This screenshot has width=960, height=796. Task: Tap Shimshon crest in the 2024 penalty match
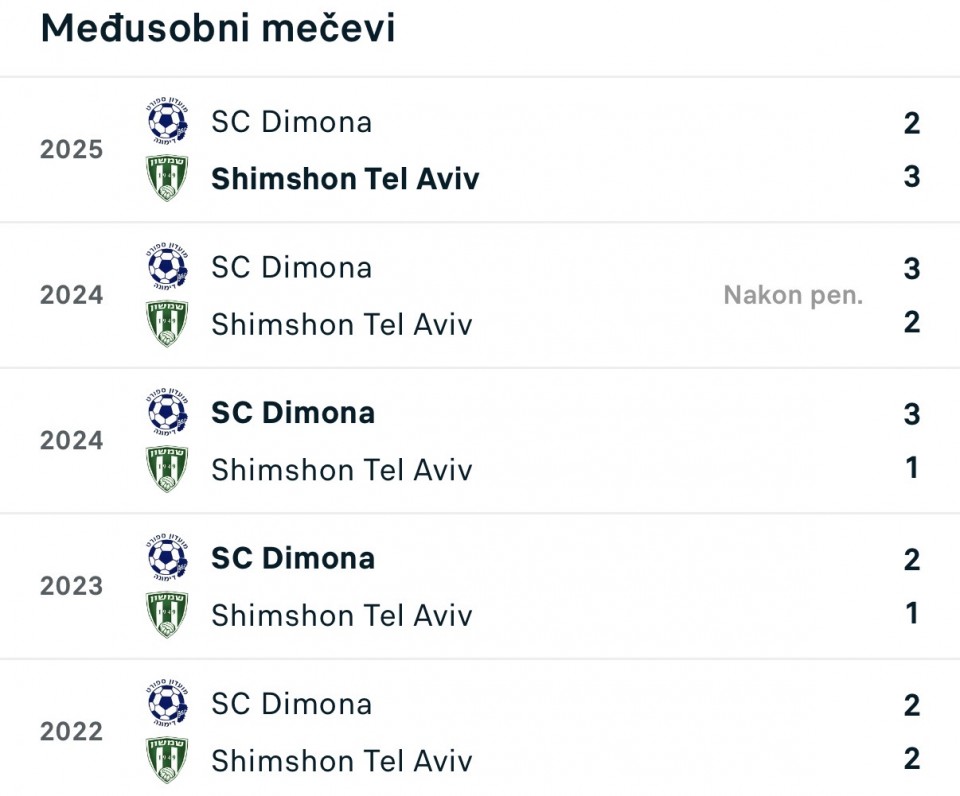click(167, 324)
